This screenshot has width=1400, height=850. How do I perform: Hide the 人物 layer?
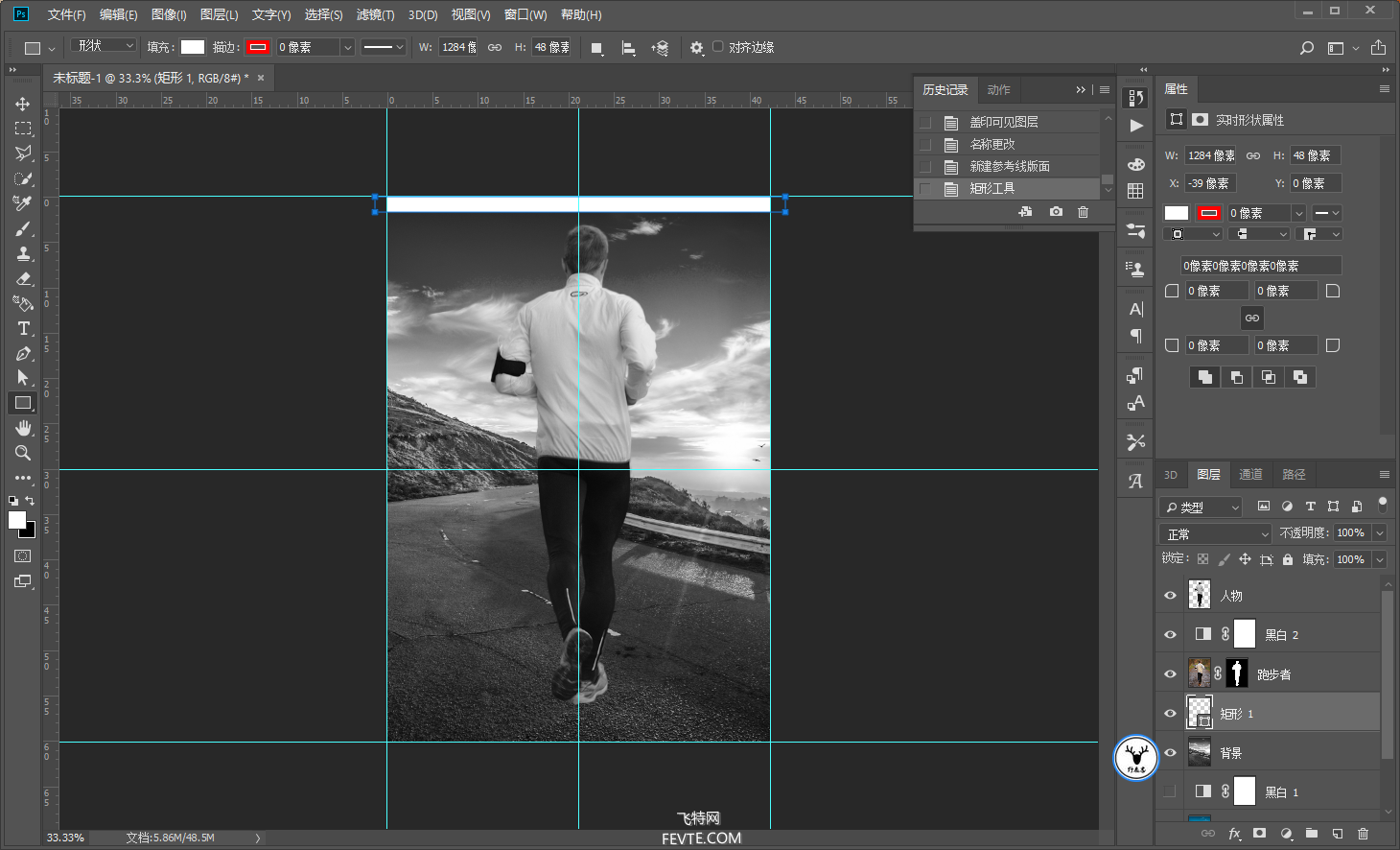[x=1170, y=596]
